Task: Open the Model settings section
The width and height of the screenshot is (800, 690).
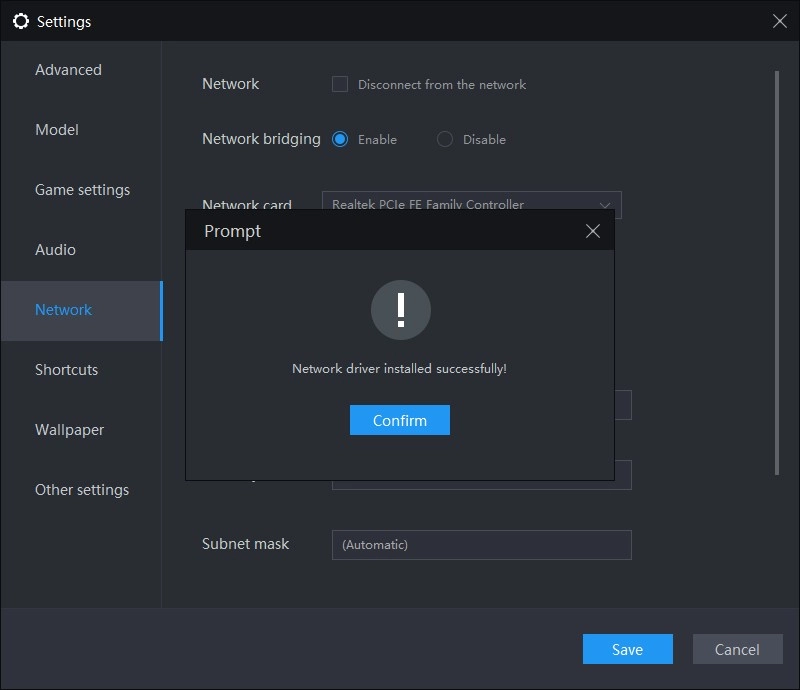Action: tap(57, 130)
